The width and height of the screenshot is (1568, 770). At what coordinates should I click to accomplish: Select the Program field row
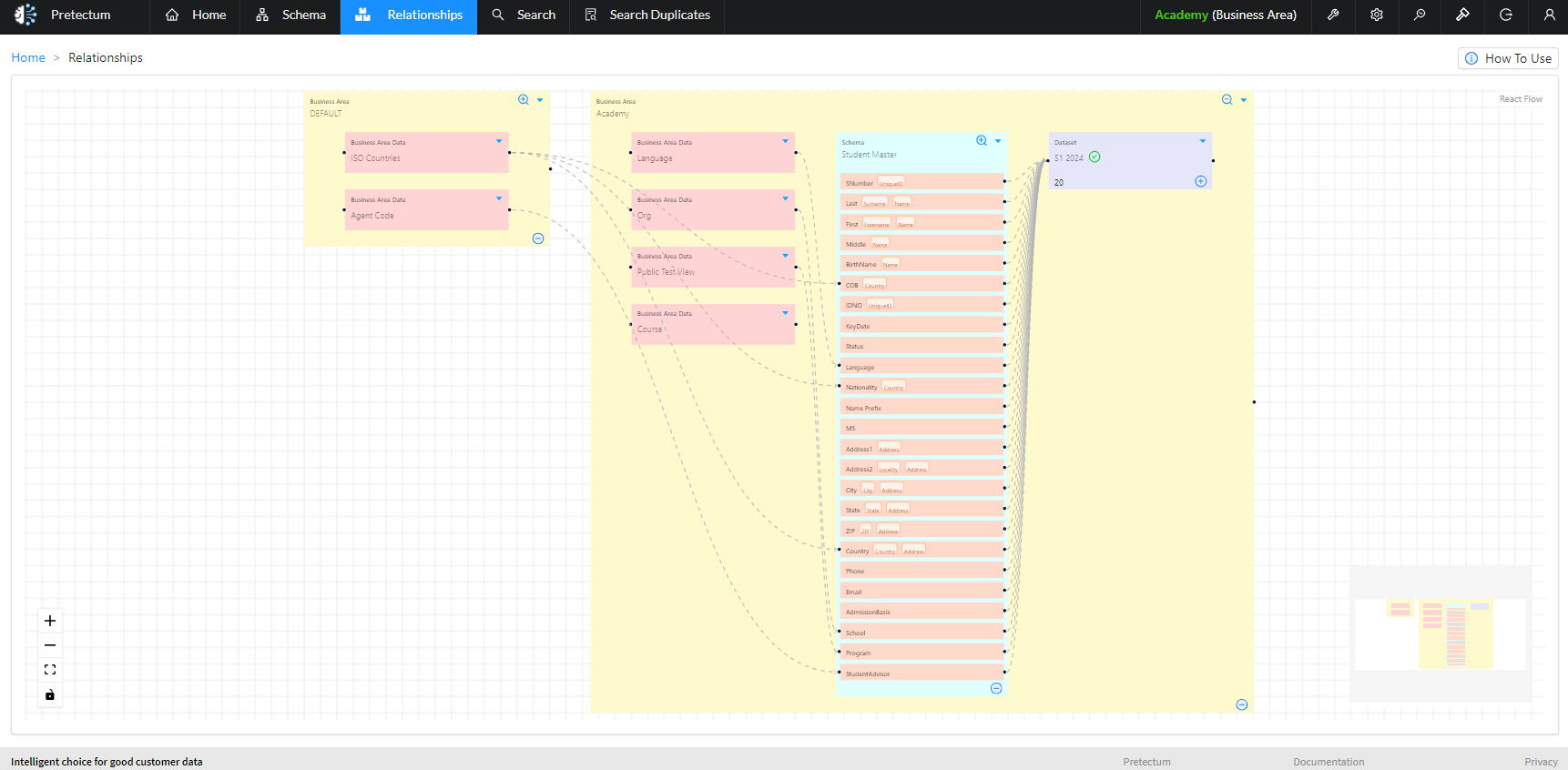(921, 653)
